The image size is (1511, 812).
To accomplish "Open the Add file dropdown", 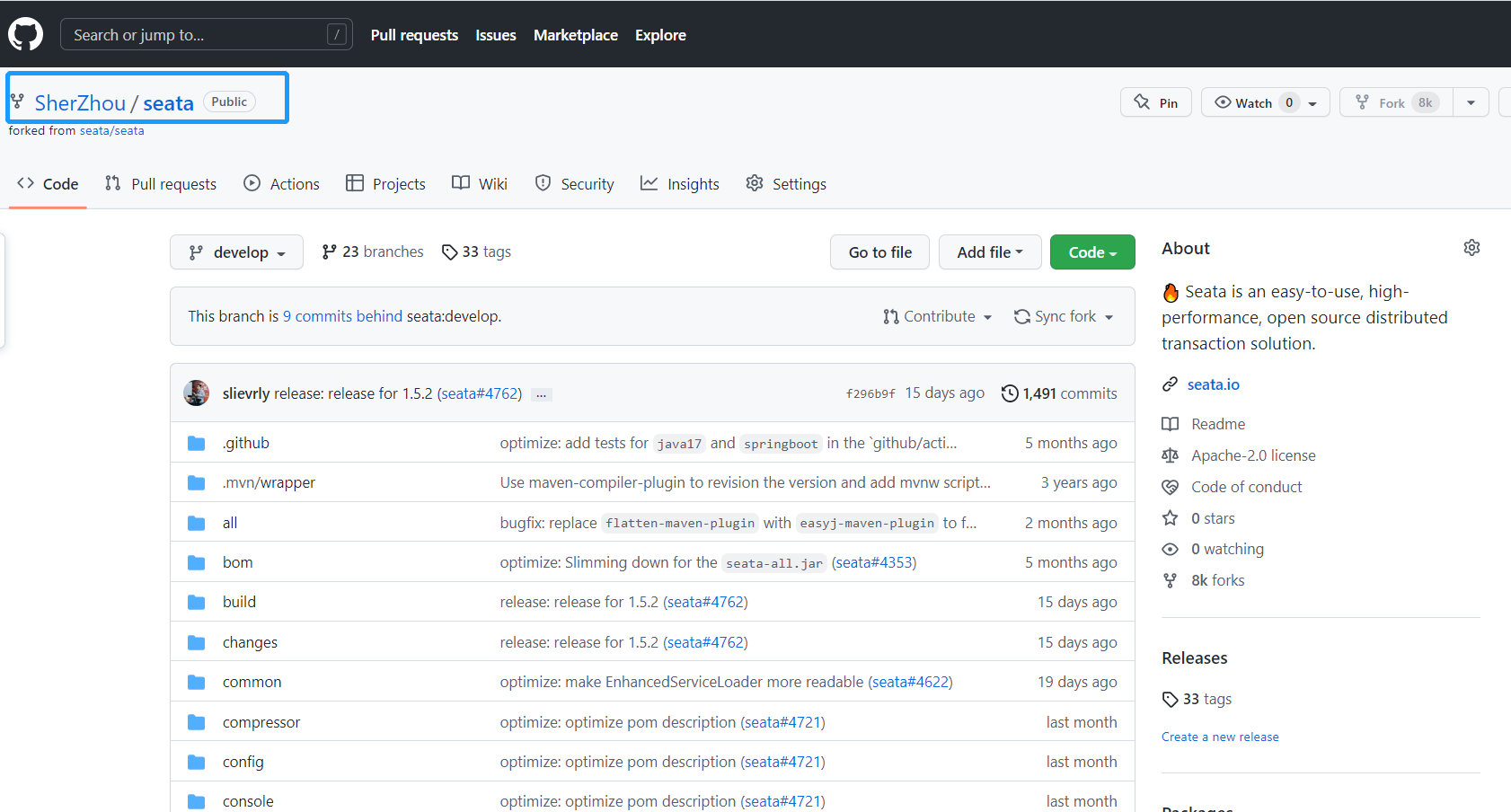I will pyautogui.click(x=989, y=252).
